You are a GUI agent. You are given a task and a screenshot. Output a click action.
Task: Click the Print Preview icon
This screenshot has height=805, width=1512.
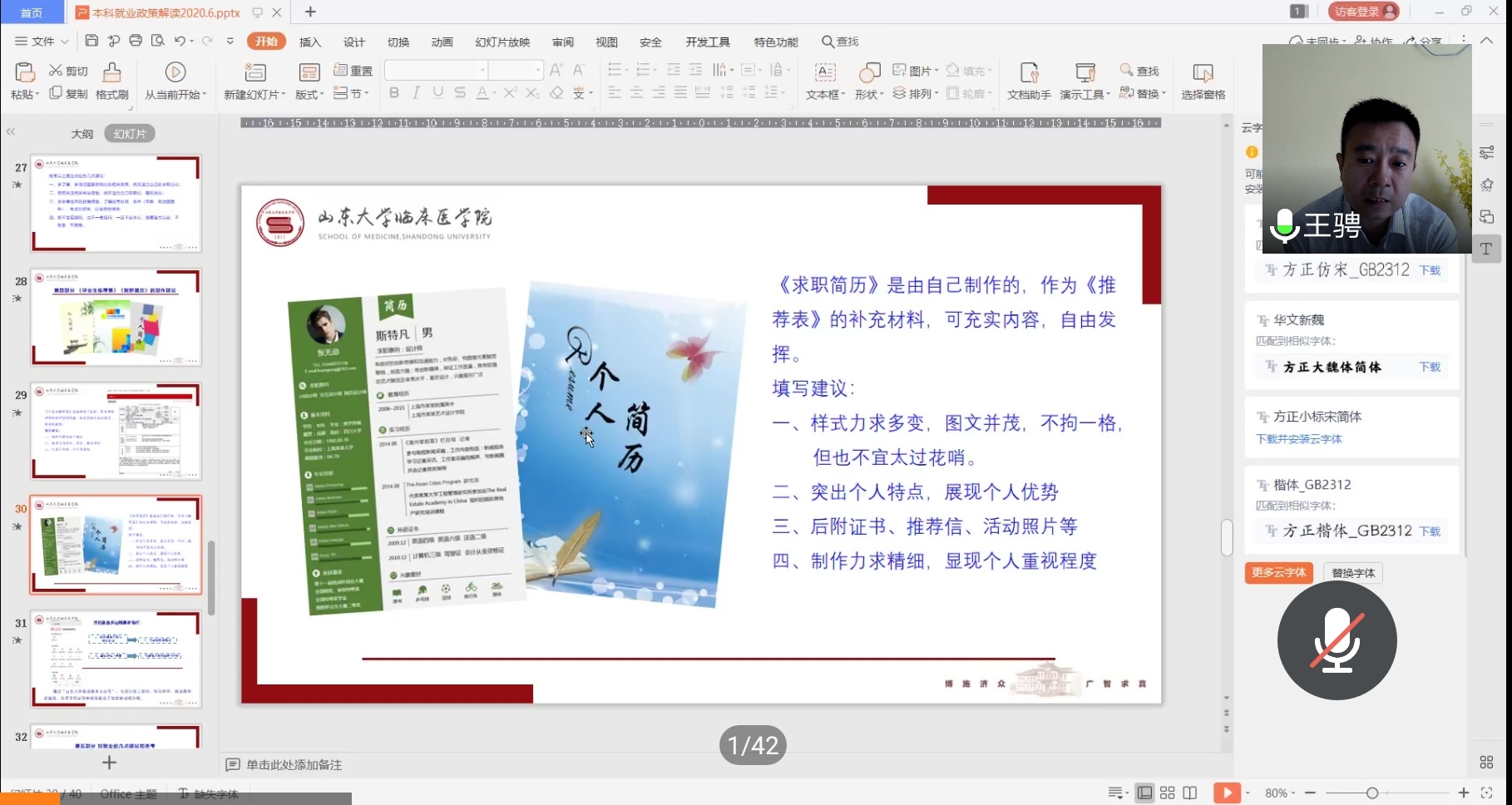(157, 41)
